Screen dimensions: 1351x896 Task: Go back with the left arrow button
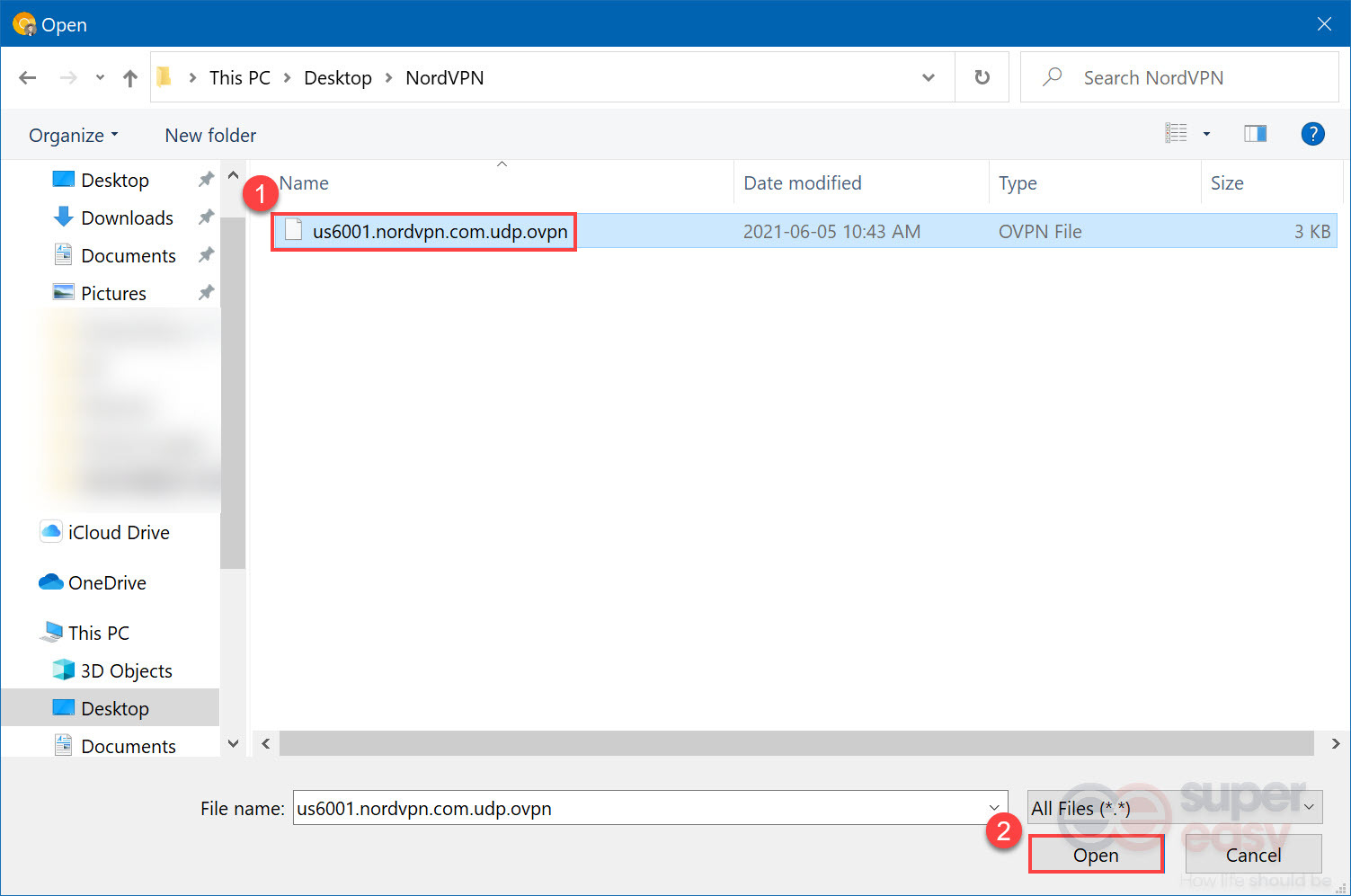coord(28,78)
